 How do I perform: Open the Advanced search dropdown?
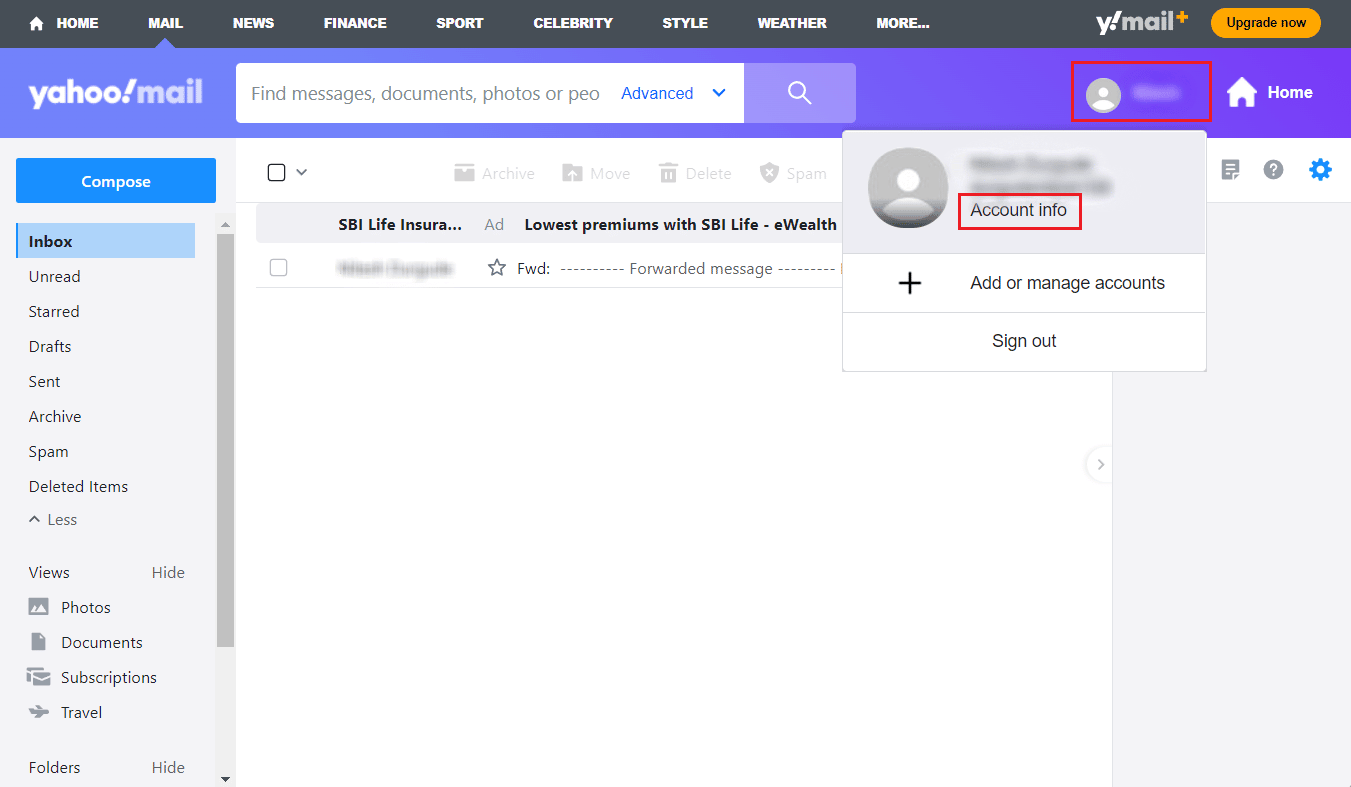672,92
